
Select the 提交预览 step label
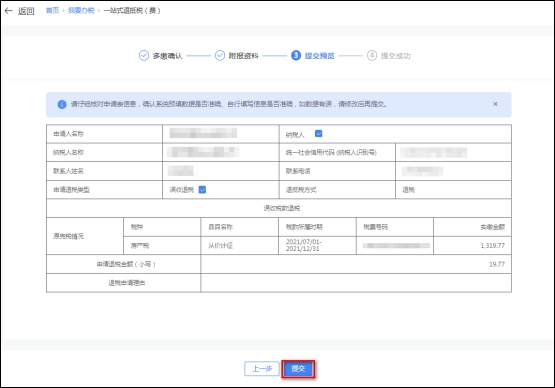320,56
